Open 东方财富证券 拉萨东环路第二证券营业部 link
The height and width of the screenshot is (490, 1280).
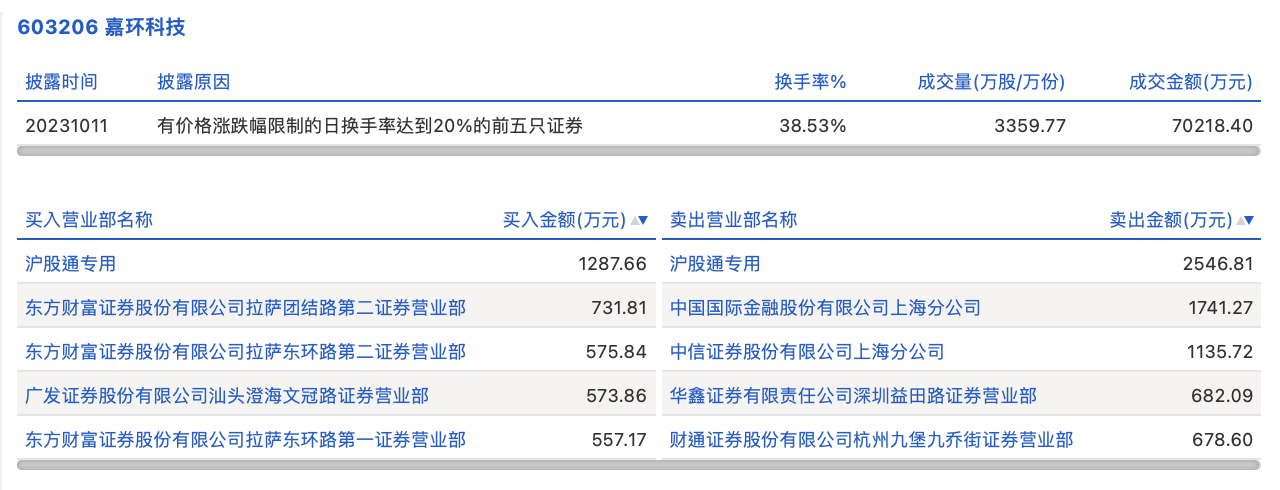(x=245, y=352)
